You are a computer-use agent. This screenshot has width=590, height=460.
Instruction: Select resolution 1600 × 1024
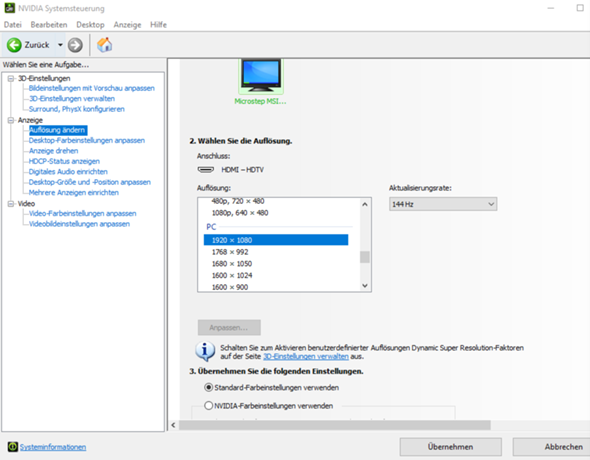click(232, 275)
